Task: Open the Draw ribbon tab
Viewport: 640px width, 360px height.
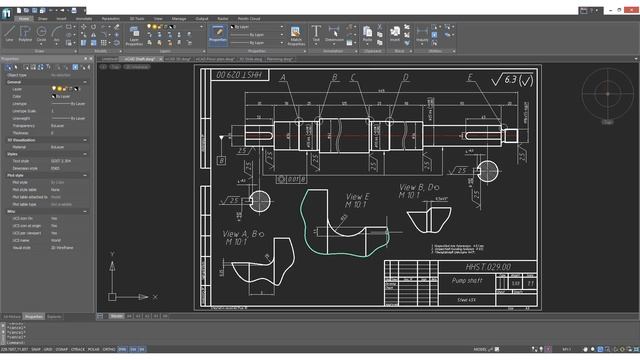Action: pos(42,19)
